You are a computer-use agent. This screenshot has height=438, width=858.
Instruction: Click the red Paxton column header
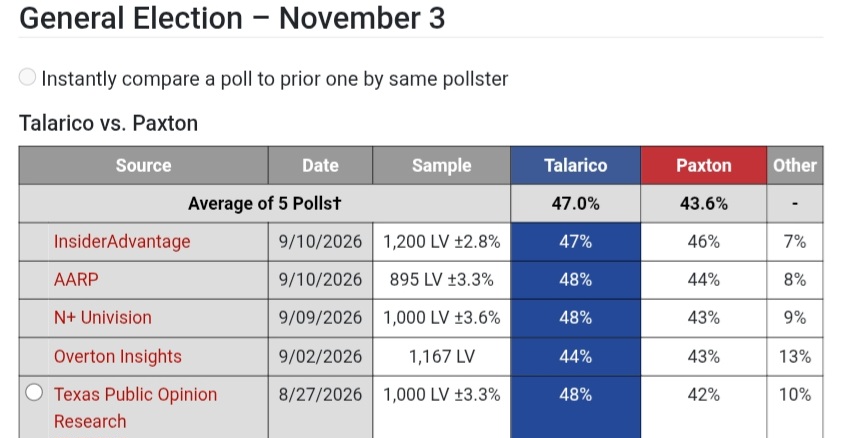704,165
